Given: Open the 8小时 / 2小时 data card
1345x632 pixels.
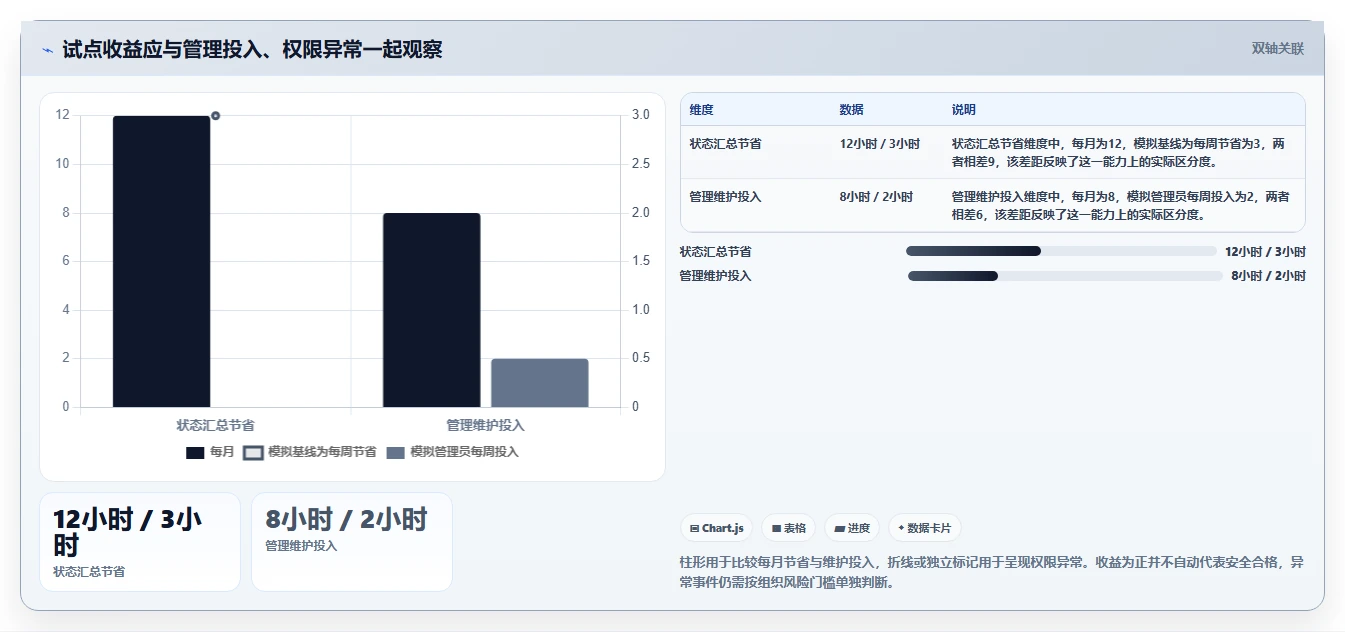Looking at the screenshot, I should 352,542.
